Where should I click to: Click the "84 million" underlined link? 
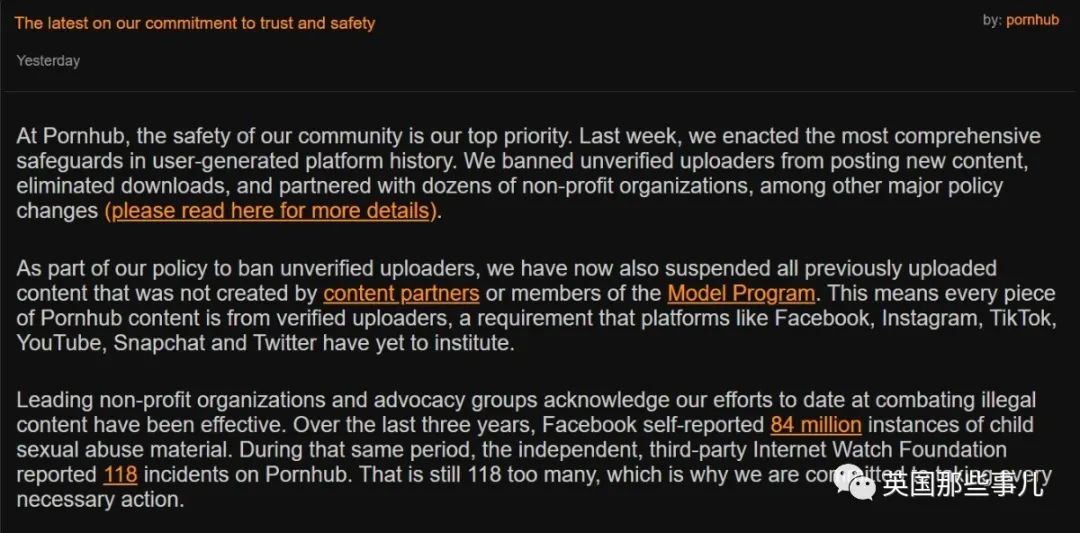click(x=816, y=425)
